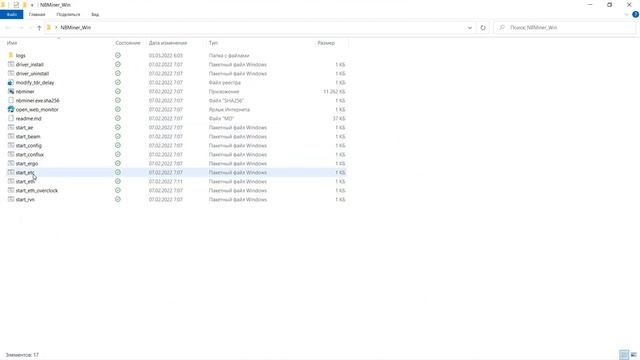Click the Приложение type cell
640x360 pixels.
[x=224, y=91]
